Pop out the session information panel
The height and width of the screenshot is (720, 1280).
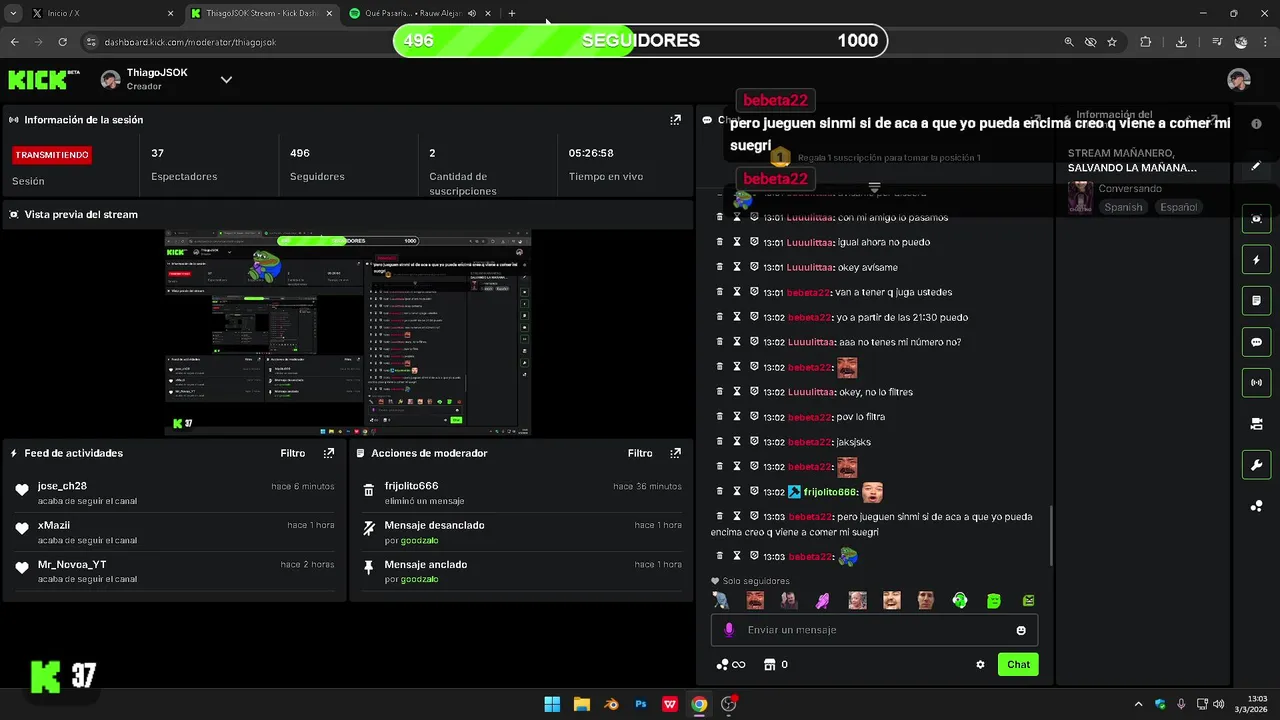pyautogui.click(x=675, y=120)
